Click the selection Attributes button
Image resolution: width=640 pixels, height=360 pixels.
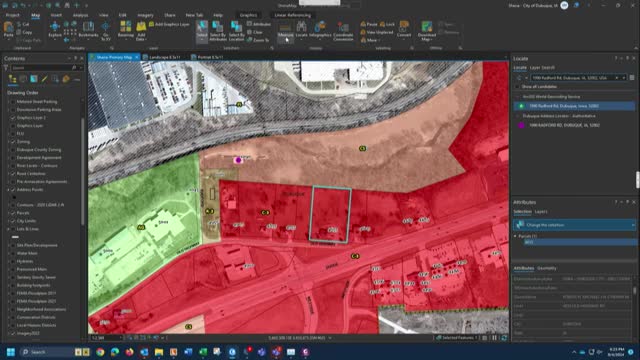click(259, 24)
